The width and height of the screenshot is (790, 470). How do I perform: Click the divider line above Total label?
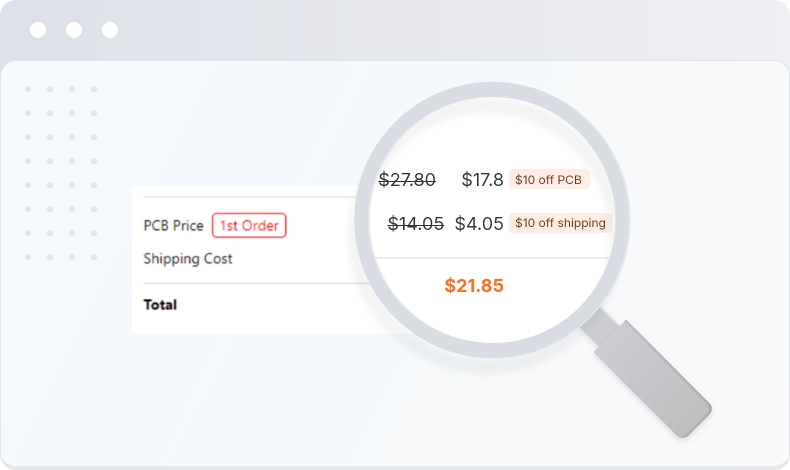coord(250,283)
